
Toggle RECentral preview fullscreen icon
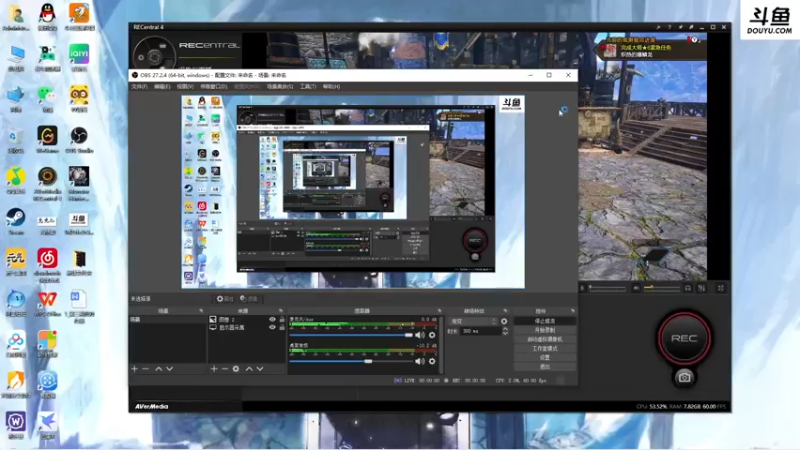(x=720, y=288)
